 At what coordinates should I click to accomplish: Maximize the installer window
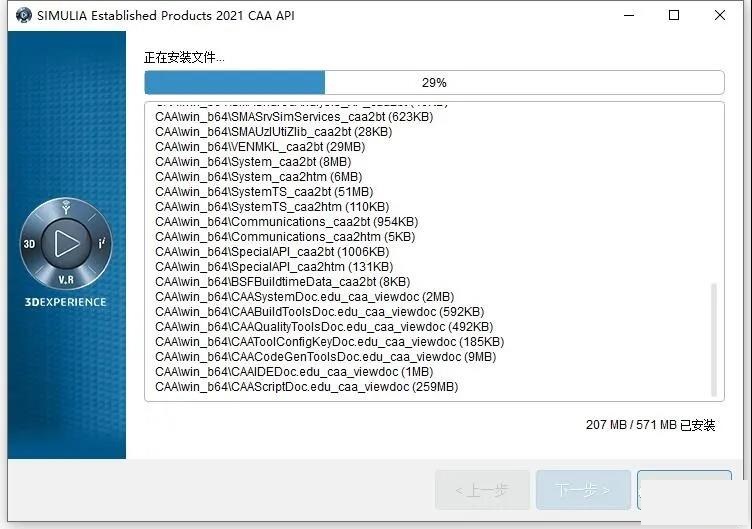pyautogui.click(x=674, y=15)
